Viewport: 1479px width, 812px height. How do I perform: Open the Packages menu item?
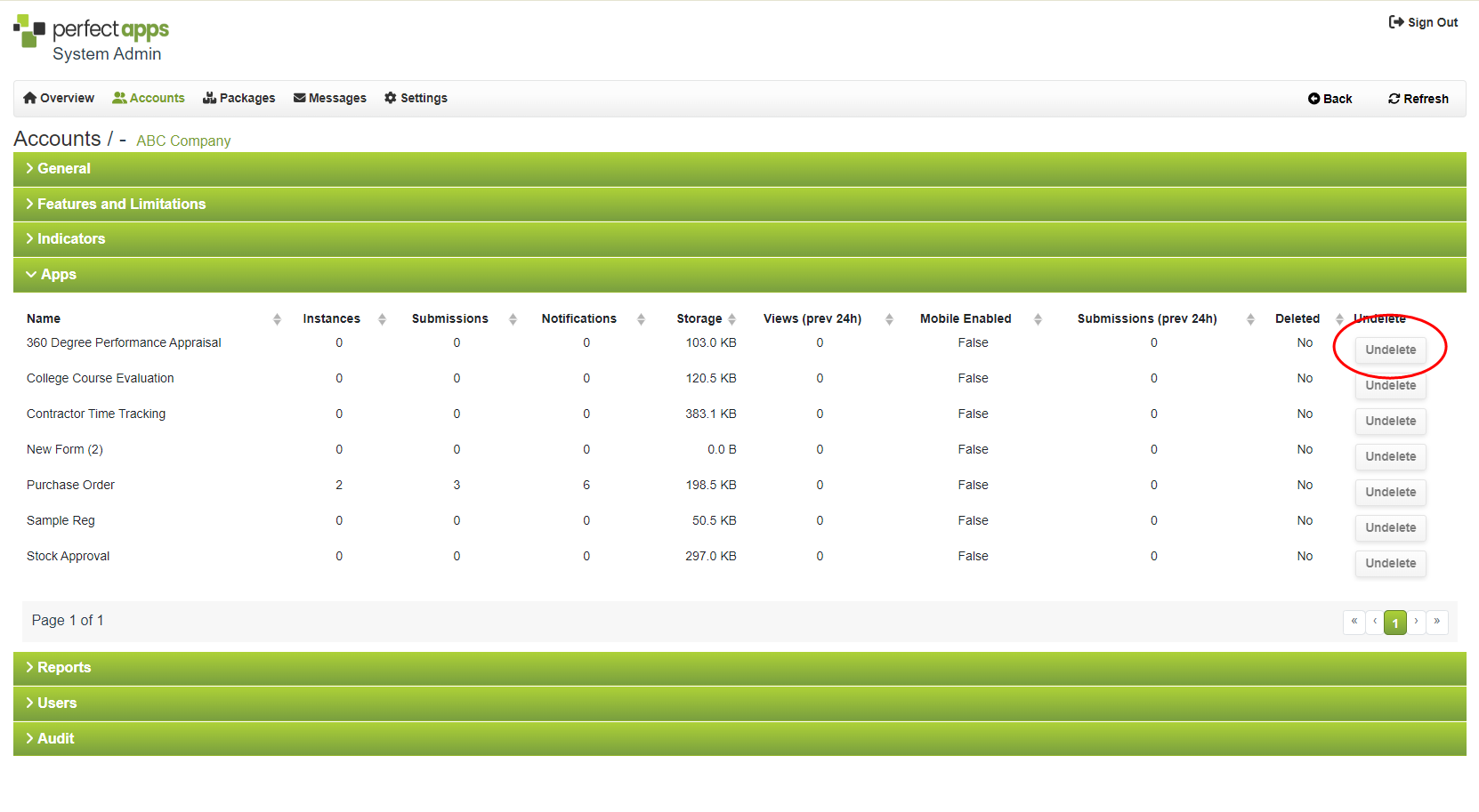pyautogui.click(x=239, y=98)
